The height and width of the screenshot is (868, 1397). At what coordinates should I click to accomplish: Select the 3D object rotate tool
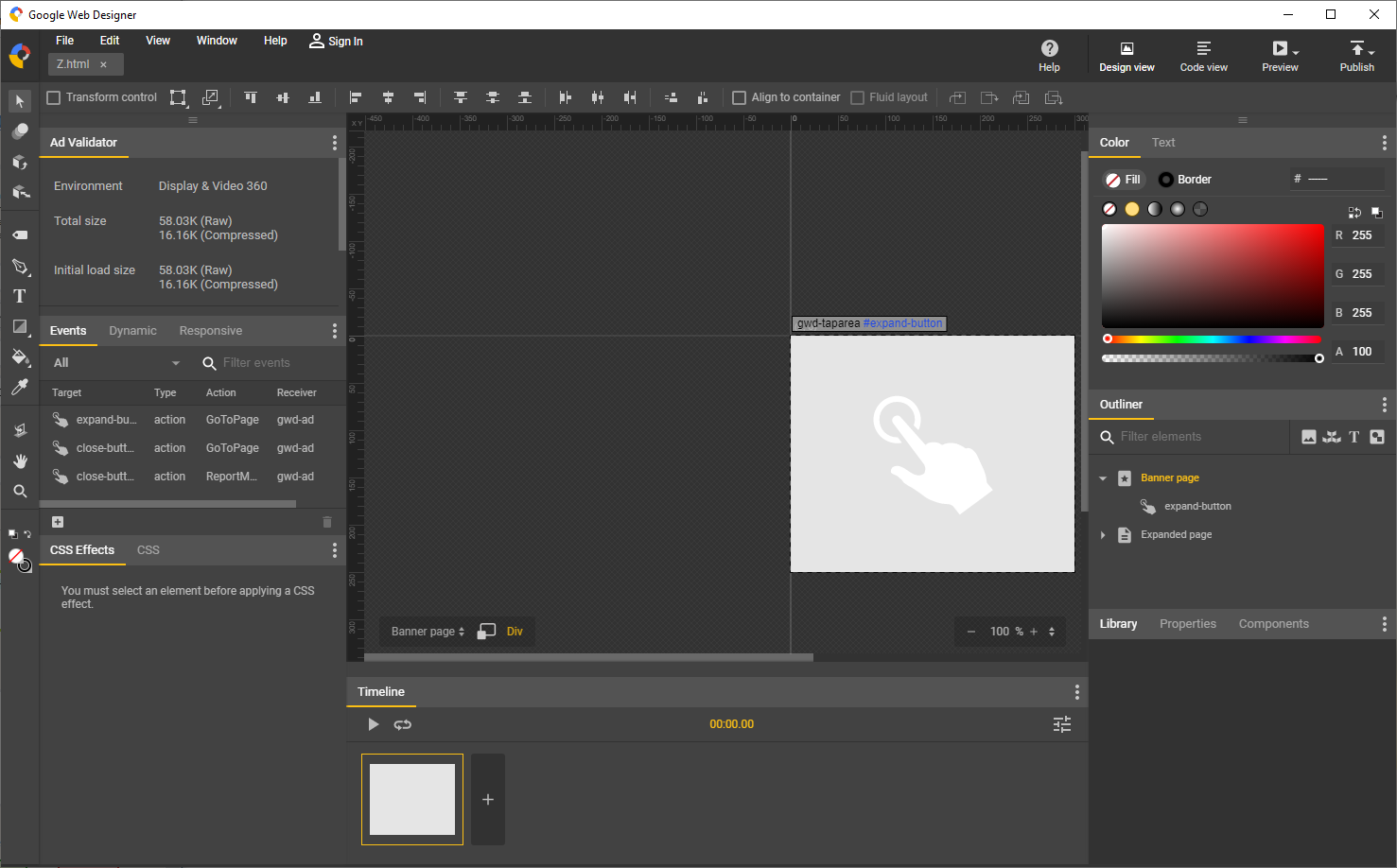[20, 162]
